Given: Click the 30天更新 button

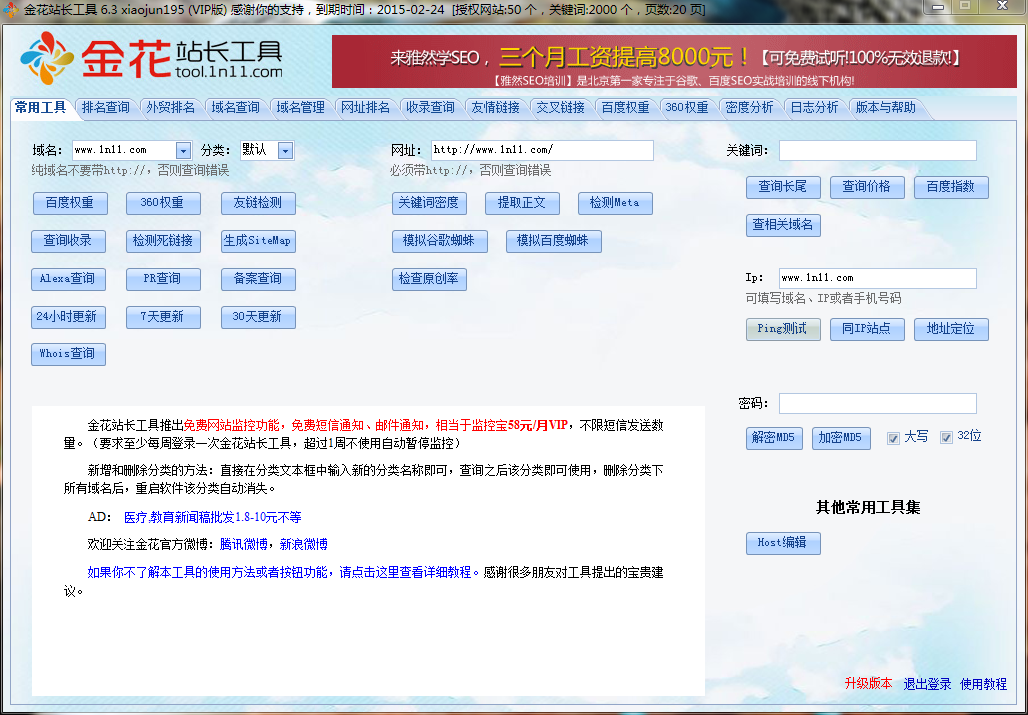Looking at the screenshot, I should (x=258, y=317).
